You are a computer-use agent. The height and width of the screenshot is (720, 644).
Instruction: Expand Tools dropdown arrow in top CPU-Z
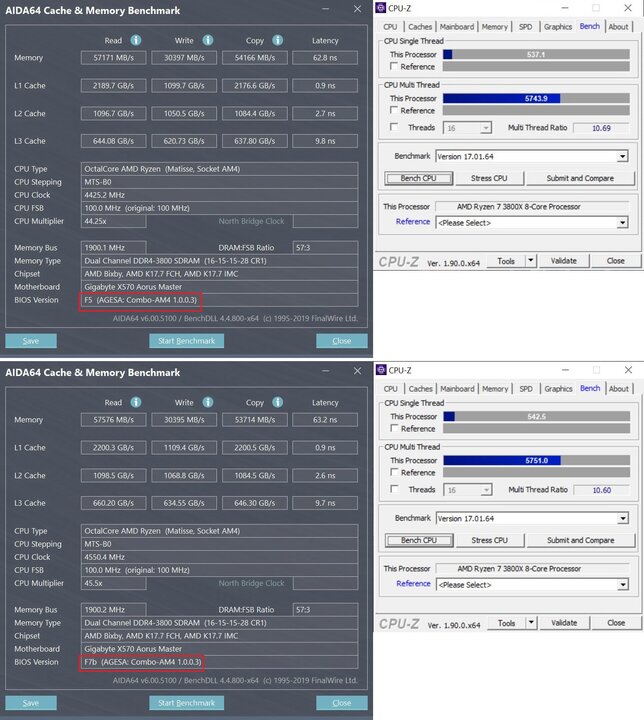[531, 261]
